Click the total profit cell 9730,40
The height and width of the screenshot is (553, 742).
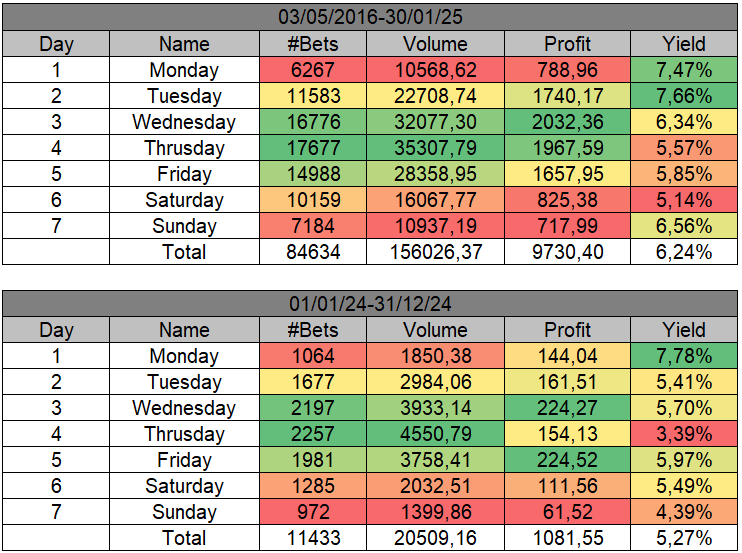[x=567, y=252]
